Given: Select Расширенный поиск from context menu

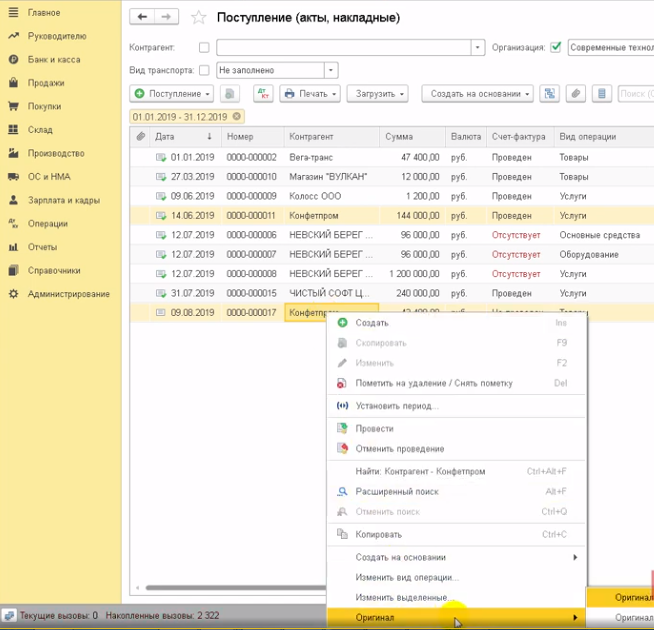Looking at the screenshot, I should click(x=396, y=492).
